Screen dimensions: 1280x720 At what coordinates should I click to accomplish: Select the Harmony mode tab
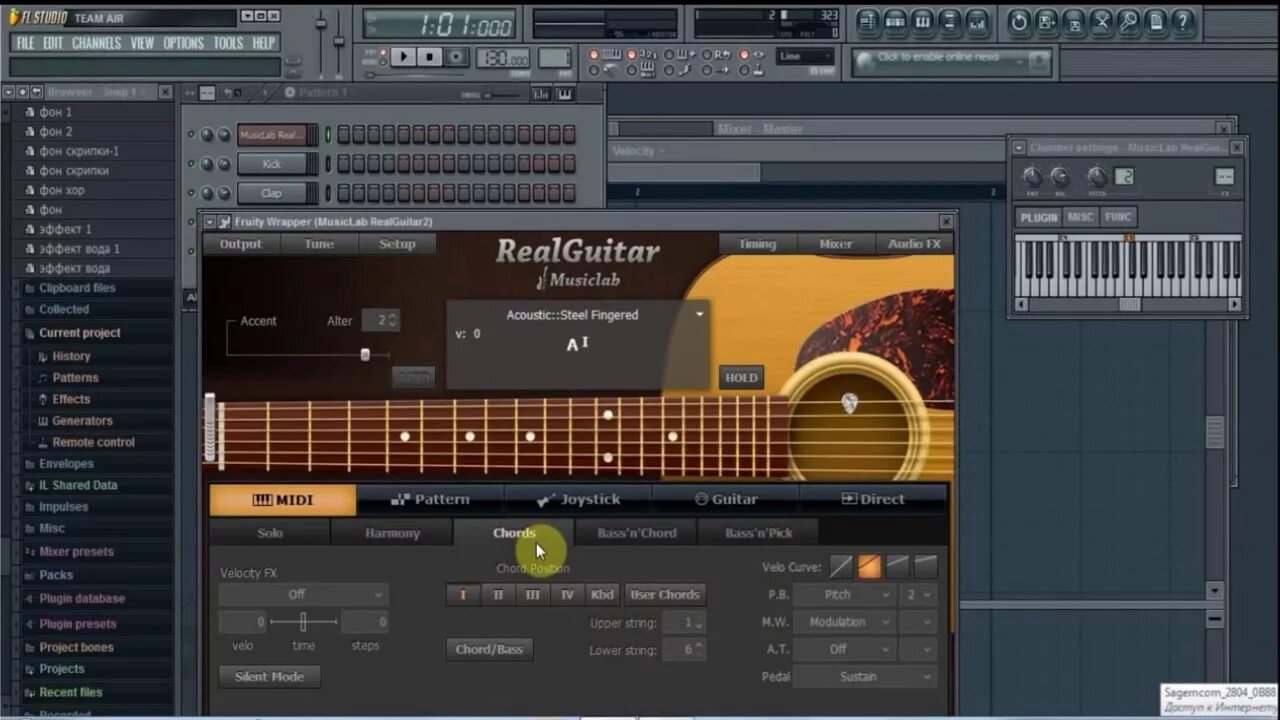(x=392, y=533)
